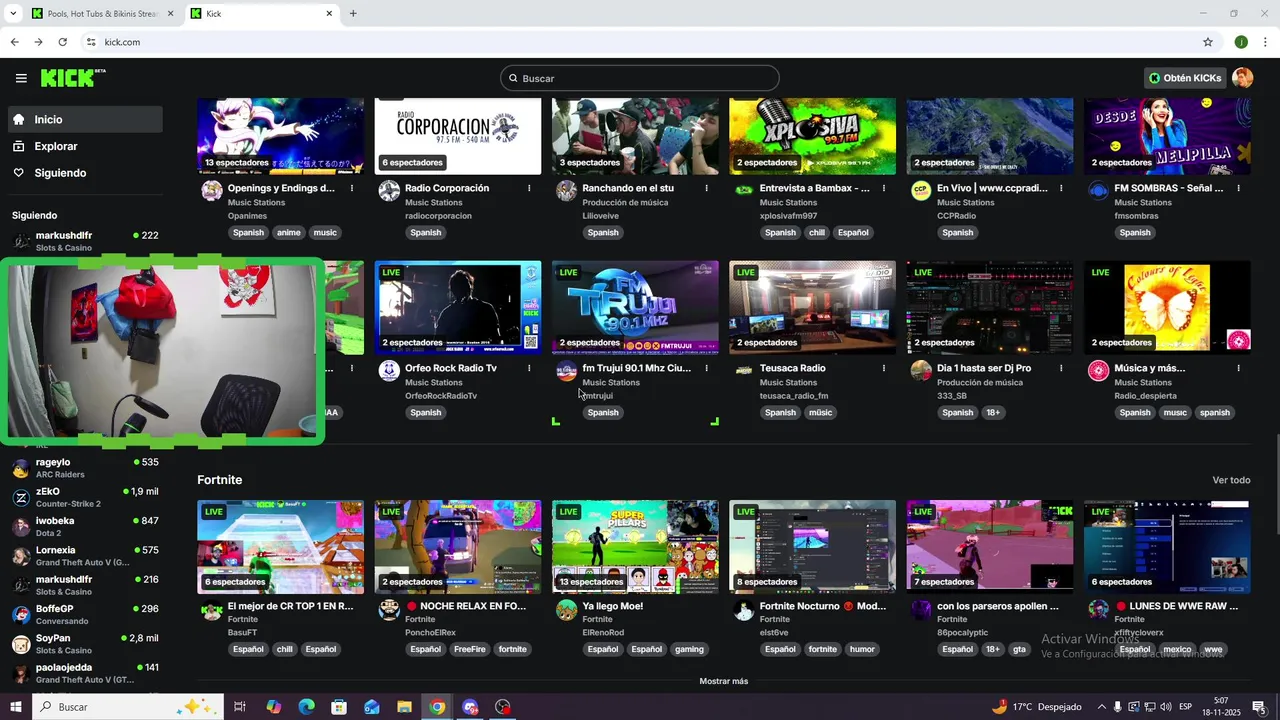Click the Inicio home icon in sidebar
Viewport: 1280px width, 720px height.
pos(19,119)
